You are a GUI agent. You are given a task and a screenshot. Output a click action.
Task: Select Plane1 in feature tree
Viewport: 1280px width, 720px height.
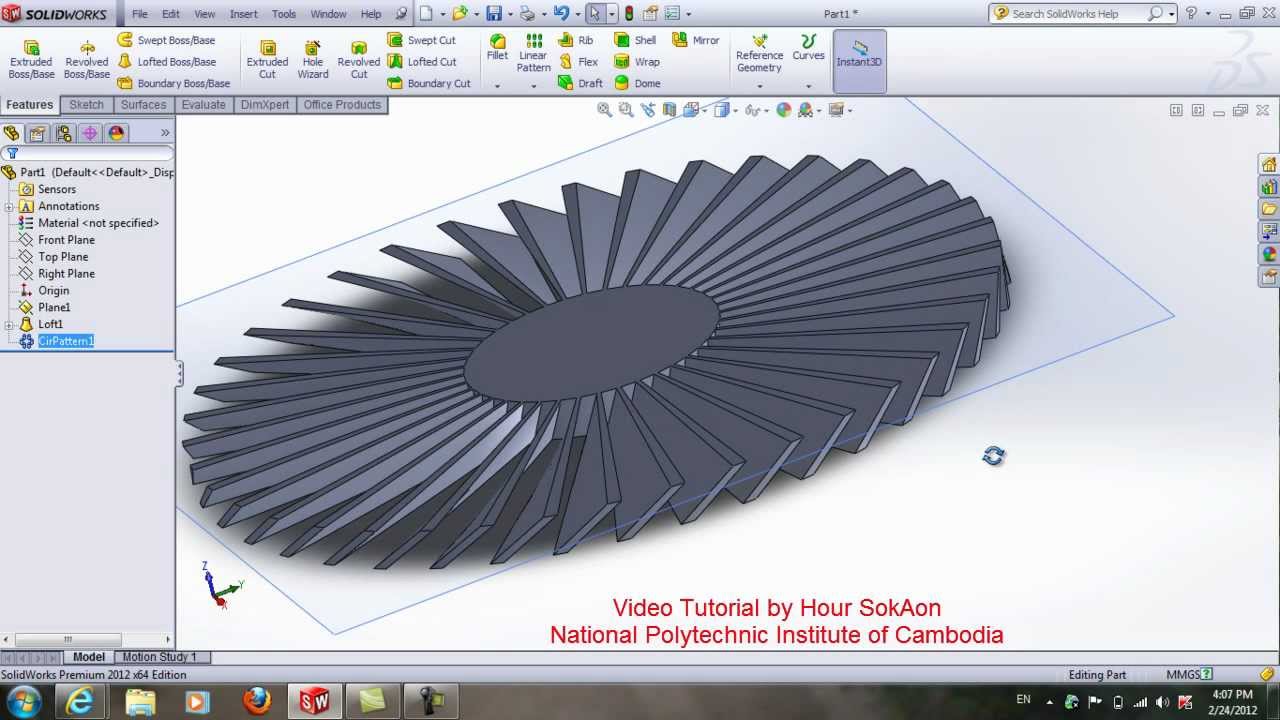(x=54, y=308)
